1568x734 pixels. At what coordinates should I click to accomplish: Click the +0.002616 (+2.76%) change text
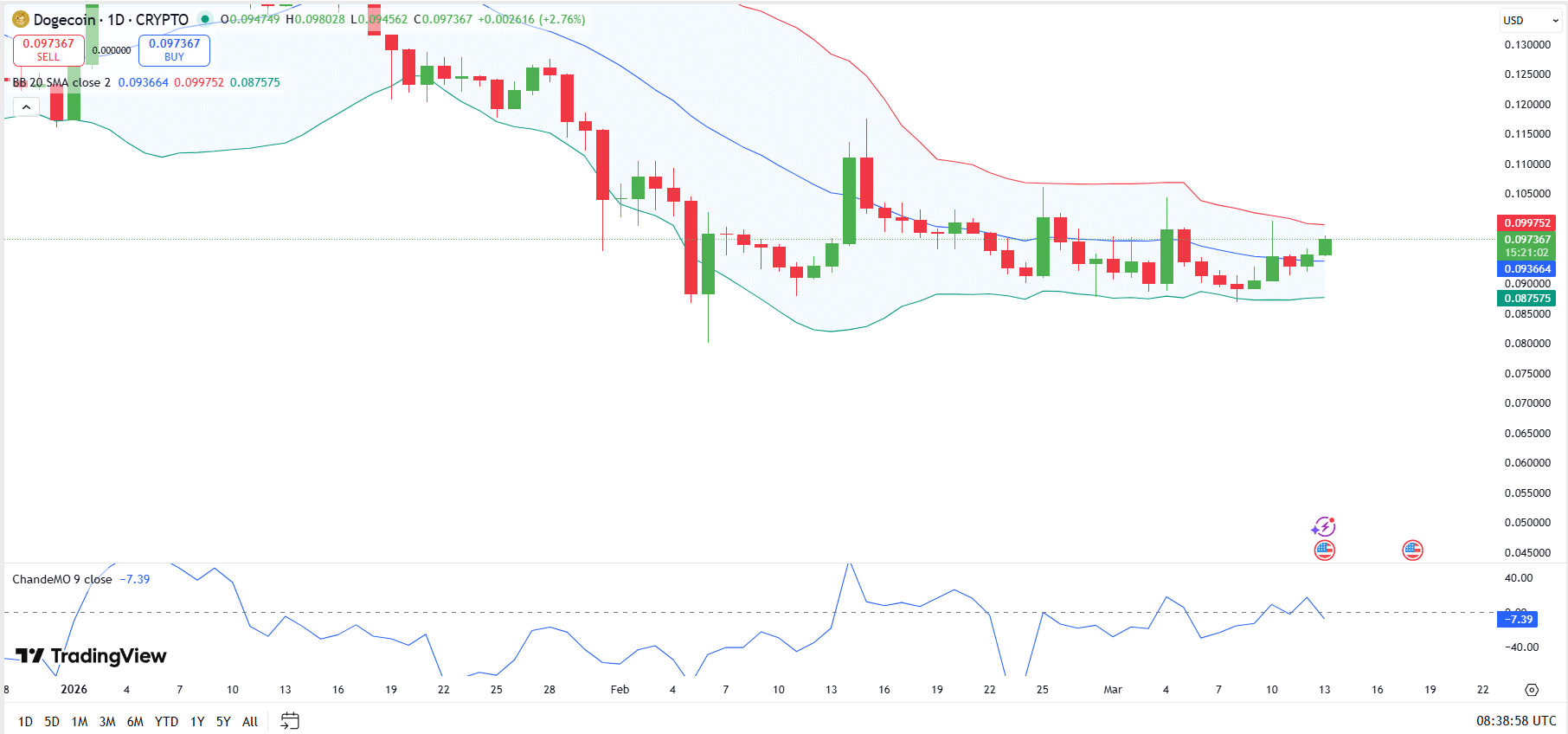531,19
